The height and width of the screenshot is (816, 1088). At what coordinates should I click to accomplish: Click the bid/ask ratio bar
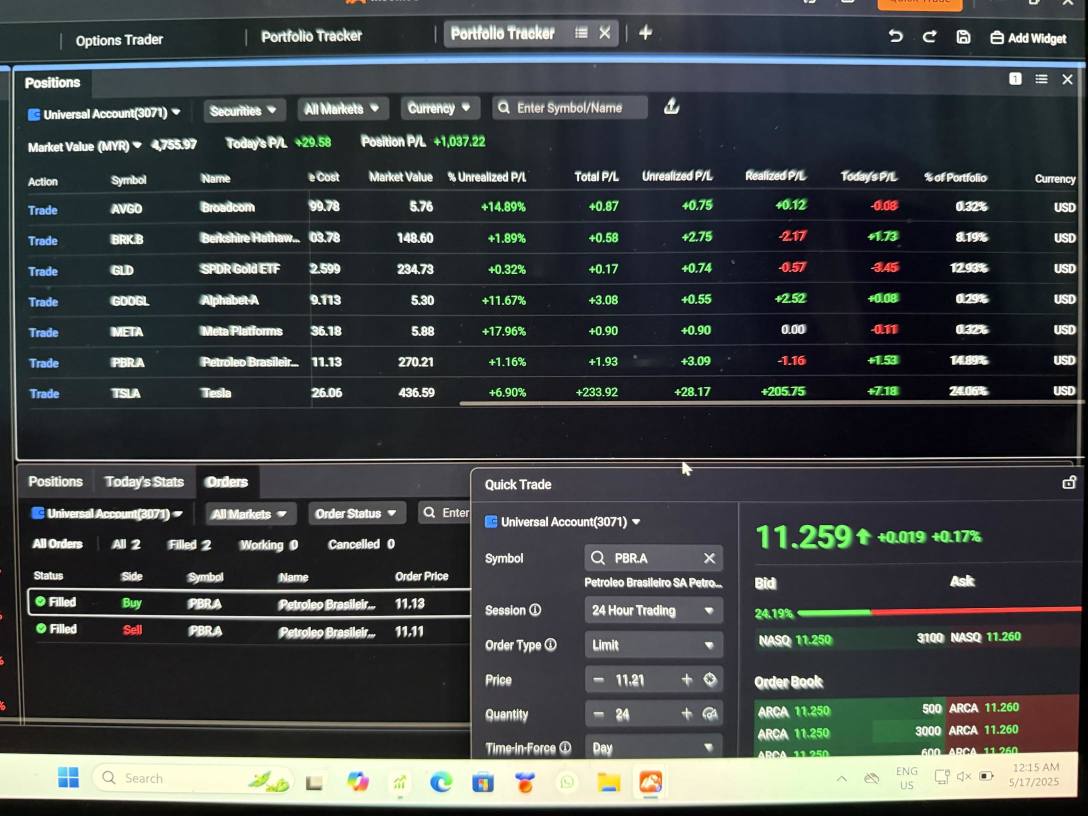(x=939, y=611)
